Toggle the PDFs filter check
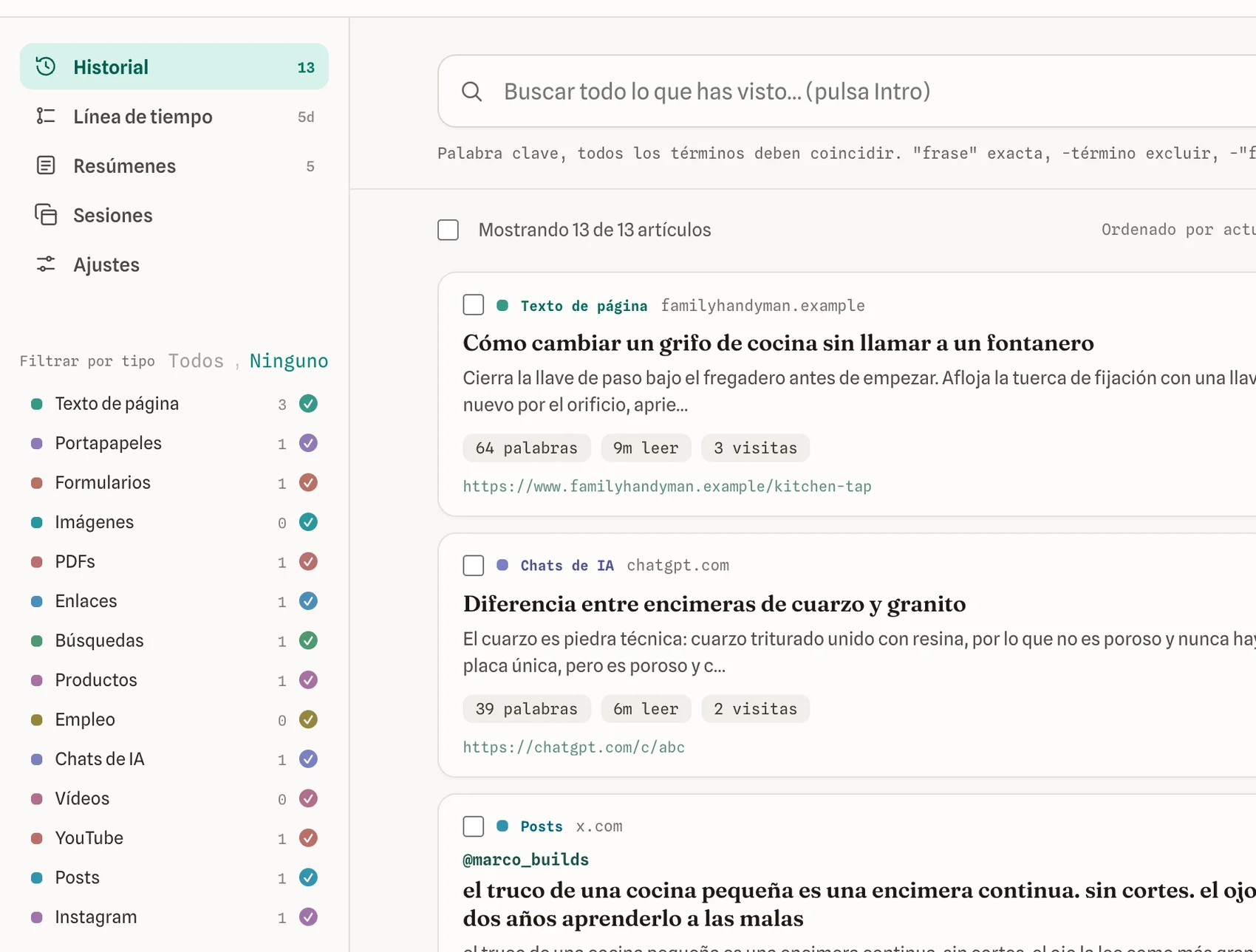This screenshot has width=1256, height=952. pos(308,561)
